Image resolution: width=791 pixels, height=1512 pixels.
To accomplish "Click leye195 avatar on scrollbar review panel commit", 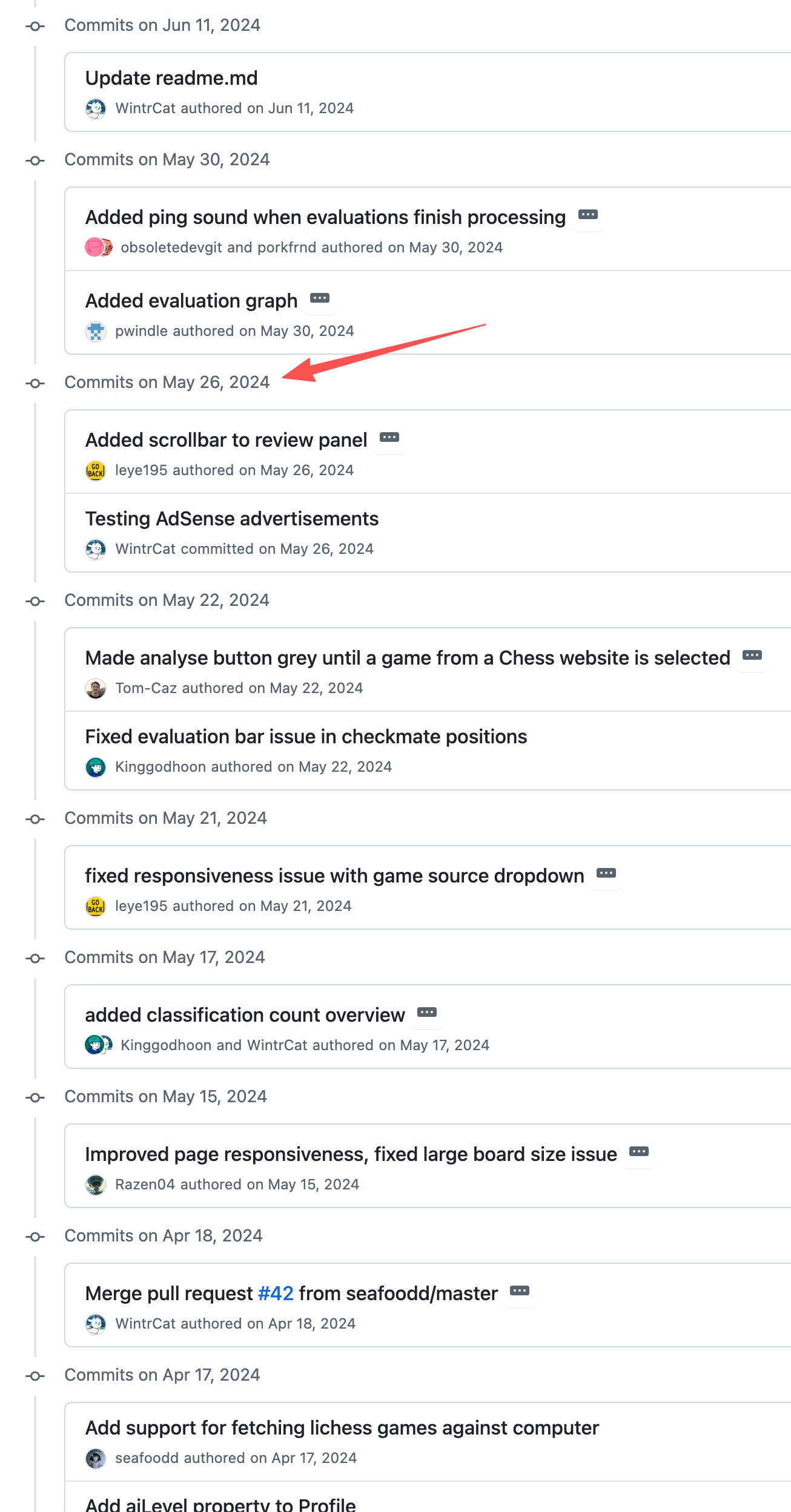I will point(96,470).
